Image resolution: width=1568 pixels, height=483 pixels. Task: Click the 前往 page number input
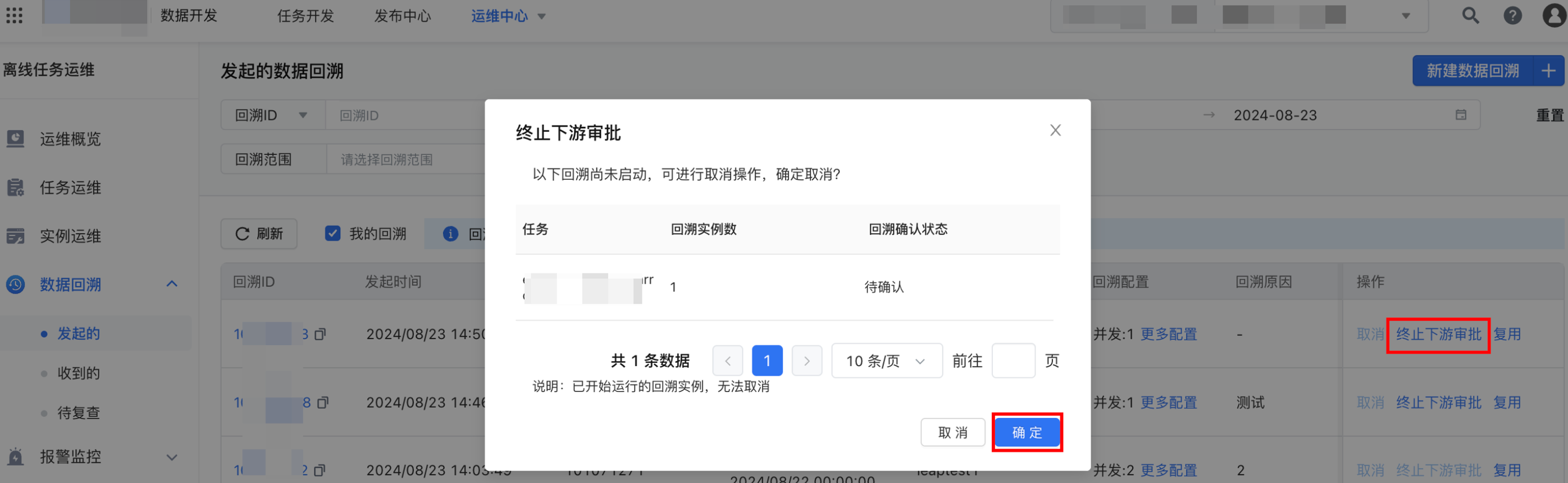click(x=1014, y=361)
